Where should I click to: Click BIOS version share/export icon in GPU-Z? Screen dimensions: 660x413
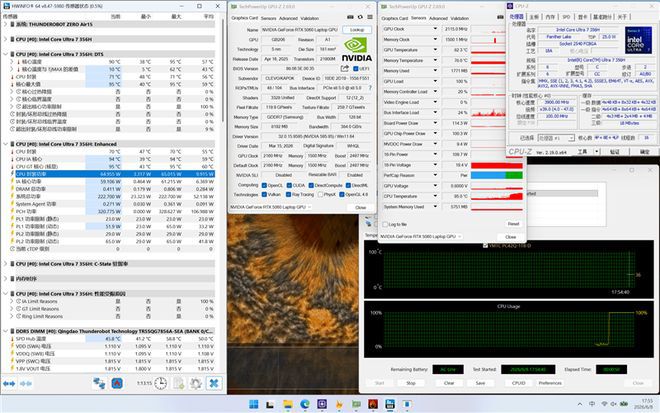(344, 68)
